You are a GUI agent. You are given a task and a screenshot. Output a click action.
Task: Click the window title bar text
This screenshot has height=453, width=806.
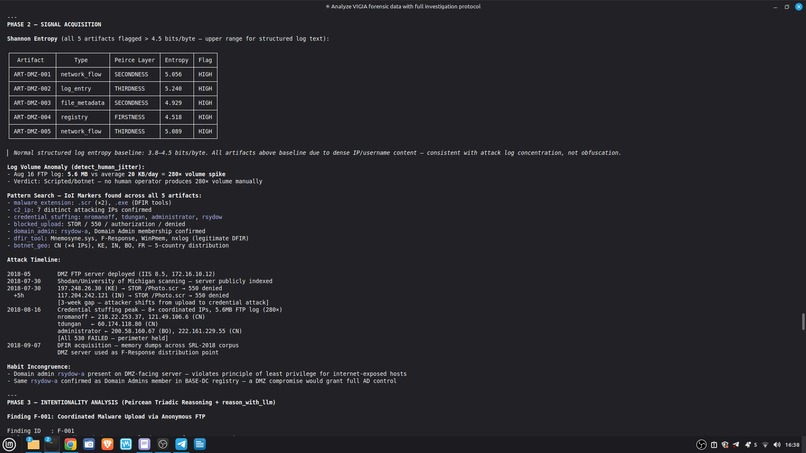coord(403,7)
